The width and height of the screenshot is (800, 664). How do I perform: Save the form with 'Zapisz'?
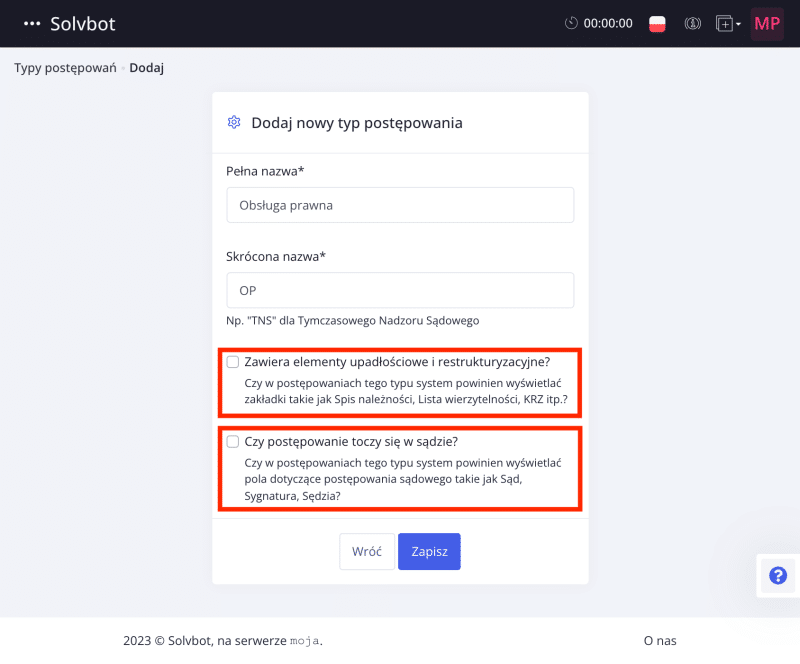429,551
